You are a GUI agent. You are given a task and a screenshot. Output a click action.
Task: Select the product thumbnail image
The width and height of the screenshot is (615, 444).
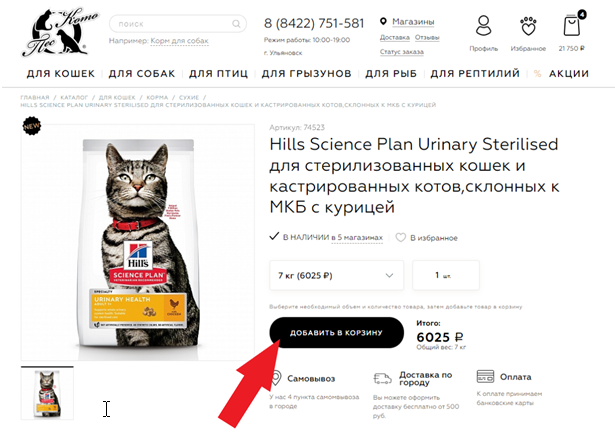(47, 393)
